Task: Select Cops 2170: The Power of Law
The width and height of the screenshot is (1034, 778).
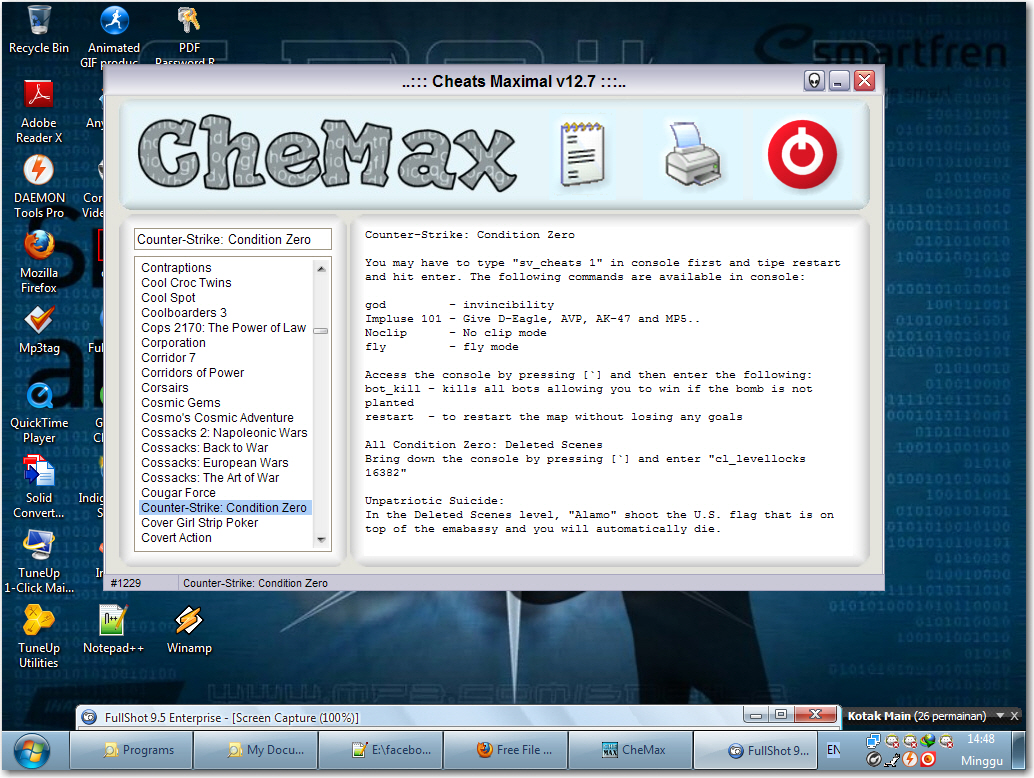Action: (224, 328)
